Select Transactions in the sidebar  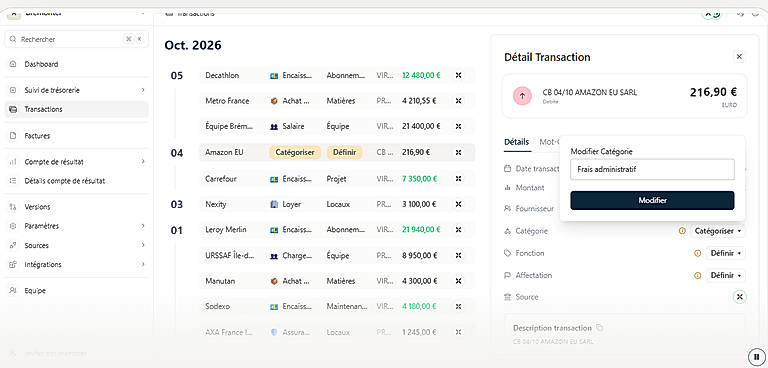click(x=76, y=109)
